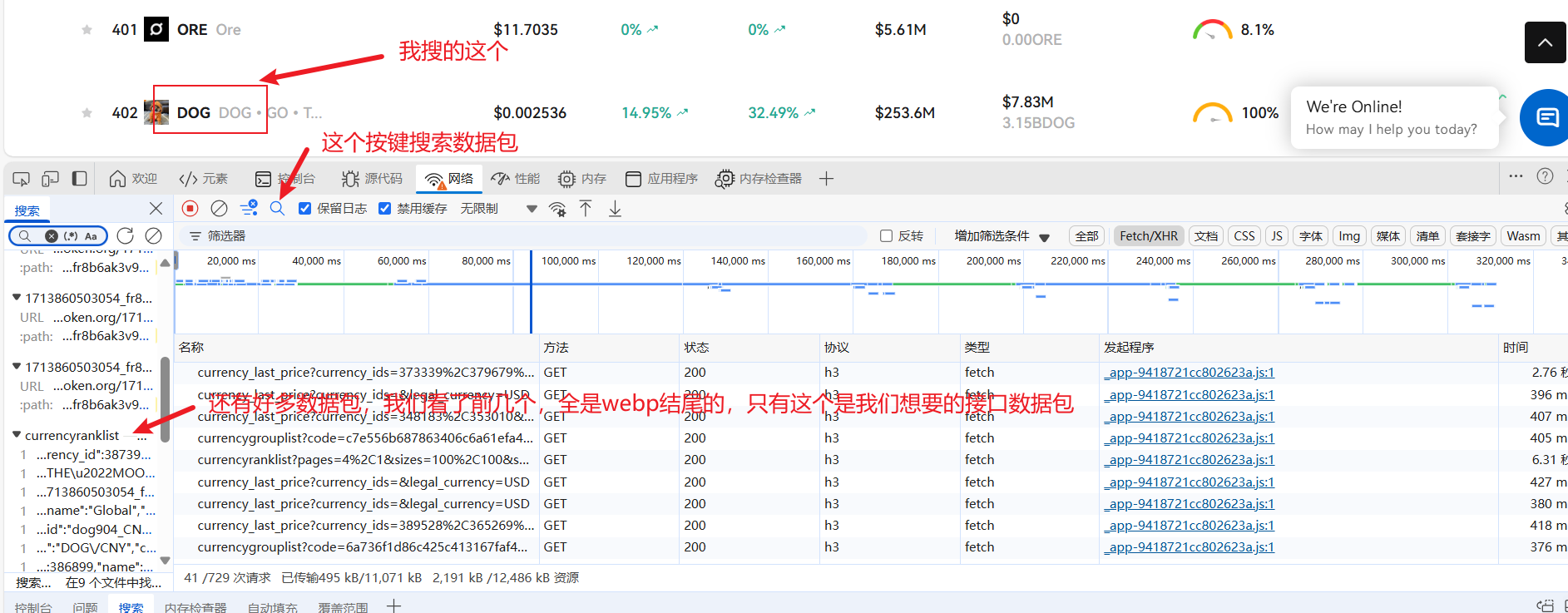Open the live chat bubble button
Viewport: 1568px width, 613px height.
(x=1546, y=117)
